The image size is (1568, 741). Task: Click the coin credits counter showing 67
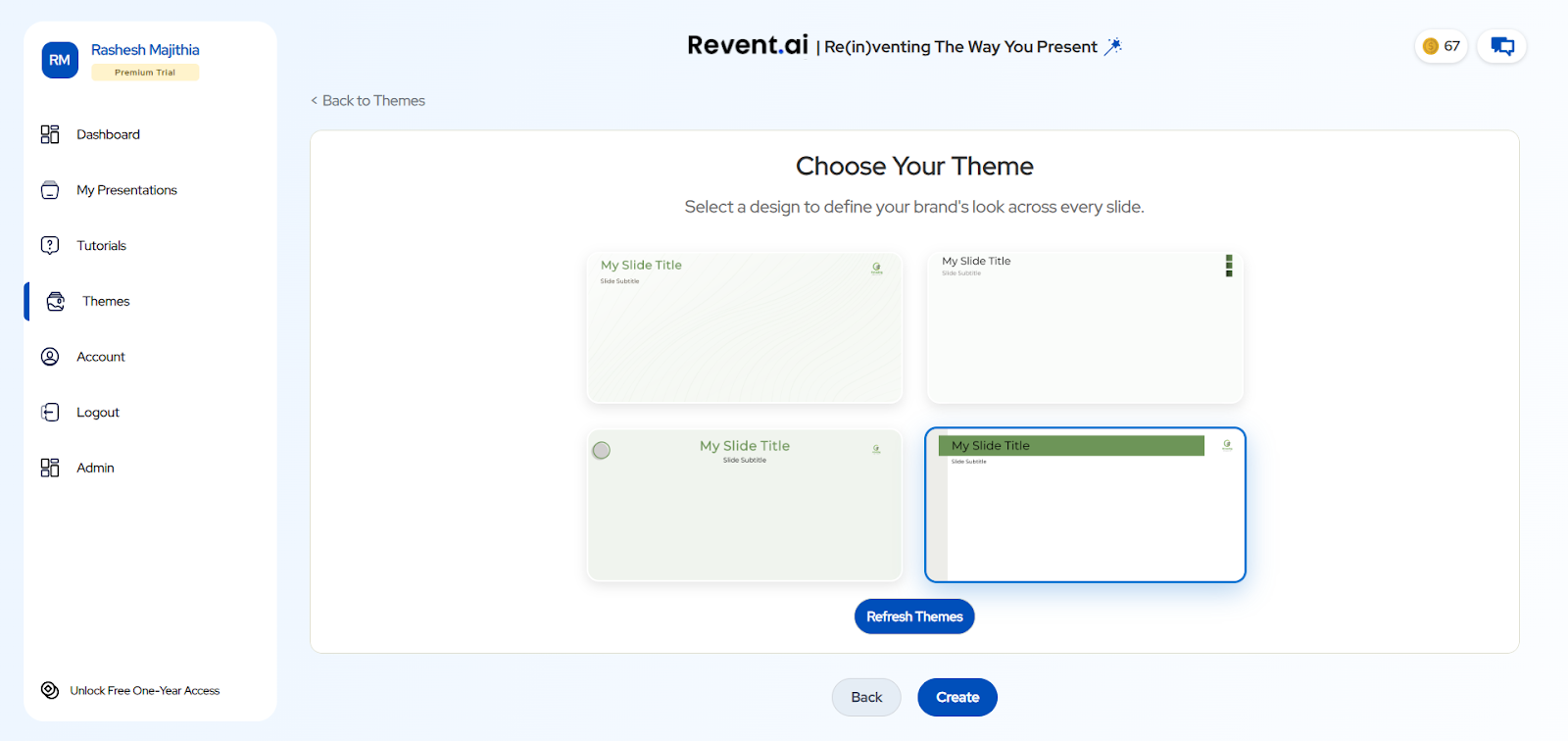point(1442,46)
